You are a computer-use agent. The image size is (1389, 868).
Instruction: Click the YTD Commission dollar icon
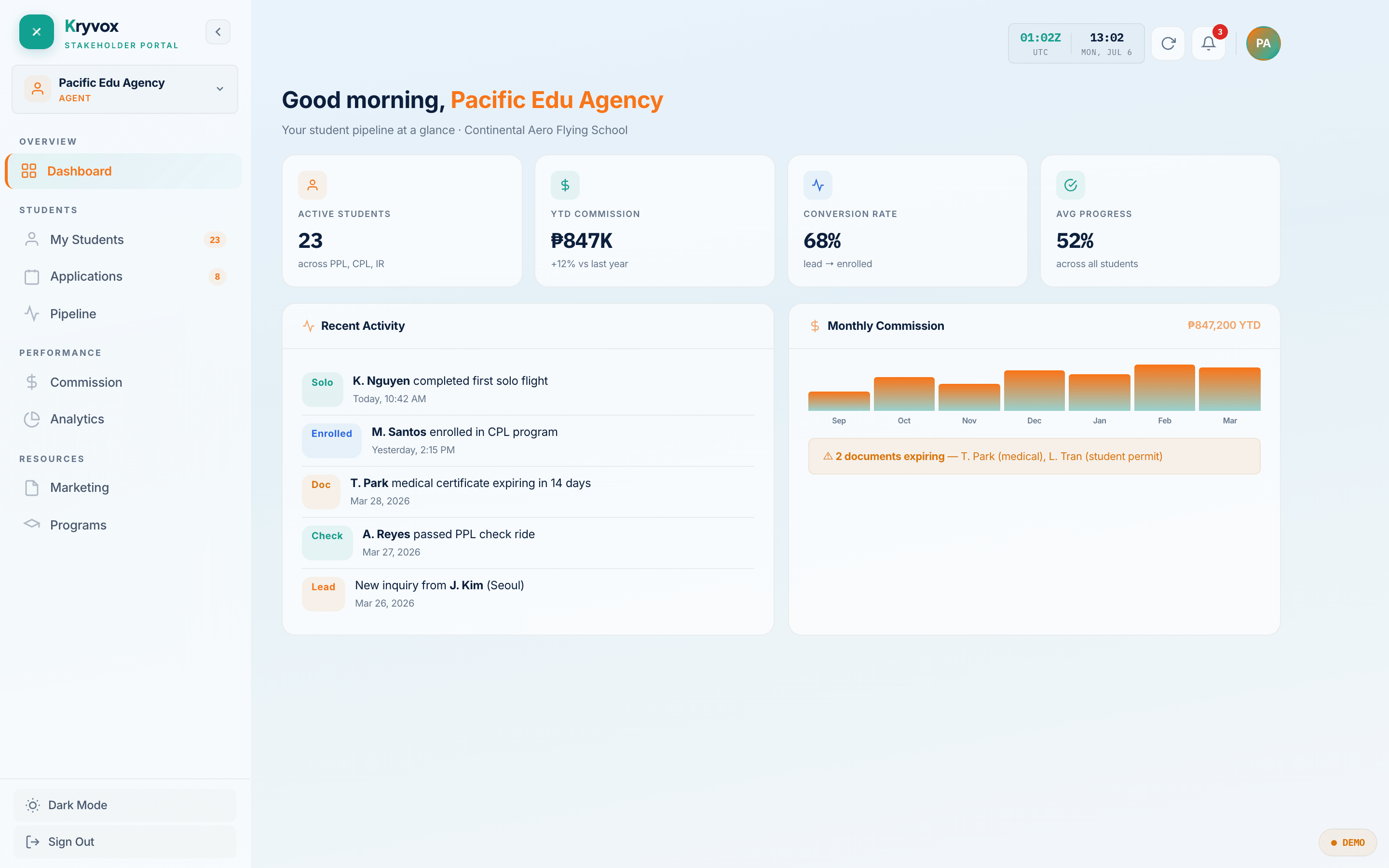coord(565,185)
